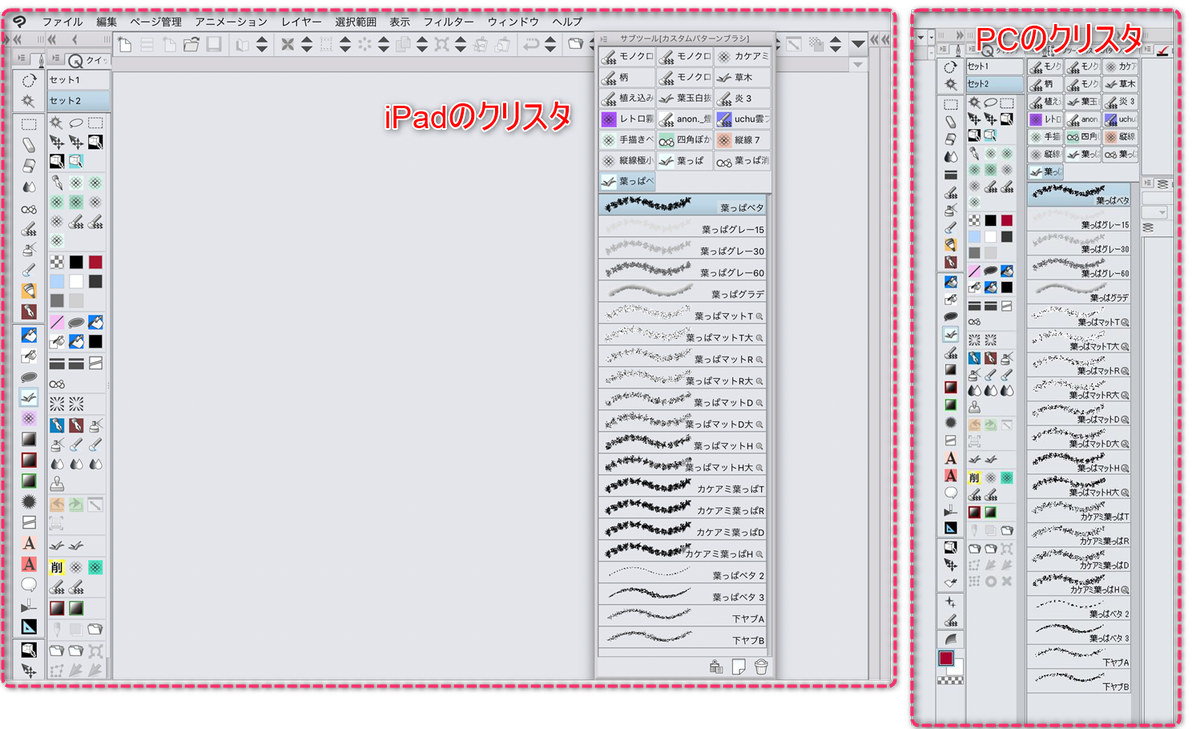This screenshot has height=729, width=1200.
Task: Select the uchu雲 sub tool group on iPad
Action: pos(741,119)
